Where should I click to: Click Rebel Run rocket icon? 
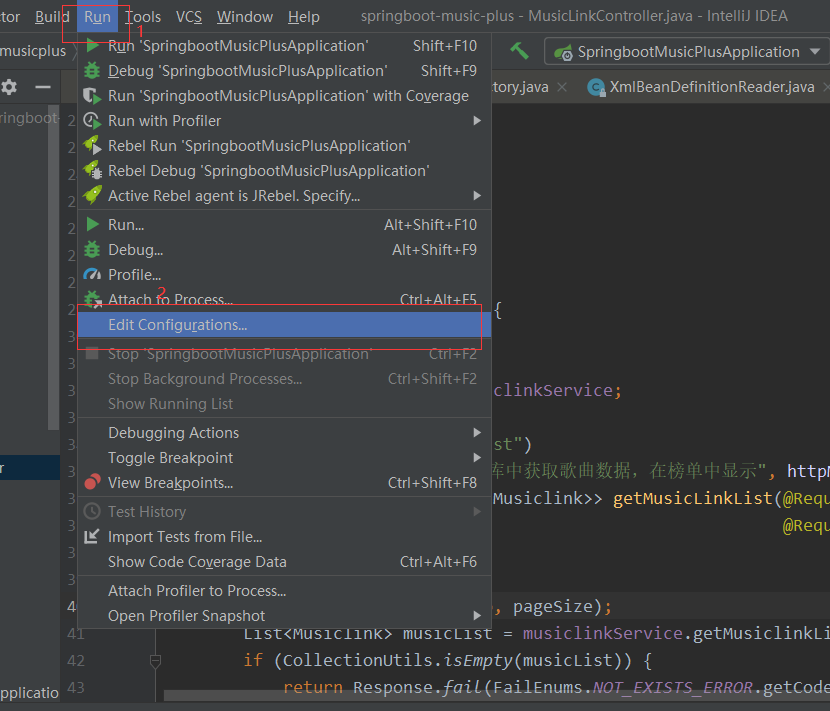tap(93, 146)
